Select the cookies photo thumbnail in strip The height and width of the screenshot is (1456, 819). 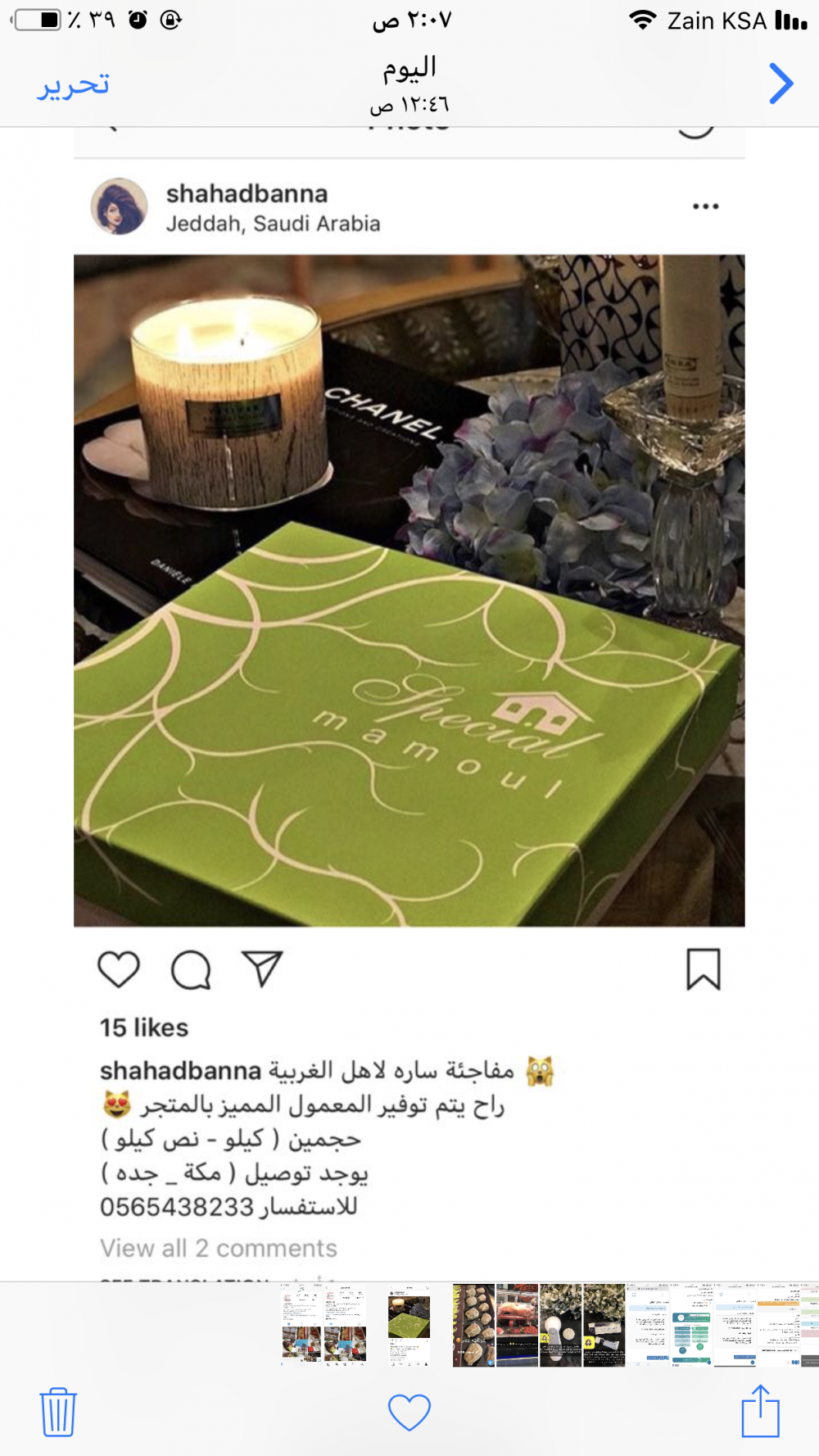[473, 1325]
